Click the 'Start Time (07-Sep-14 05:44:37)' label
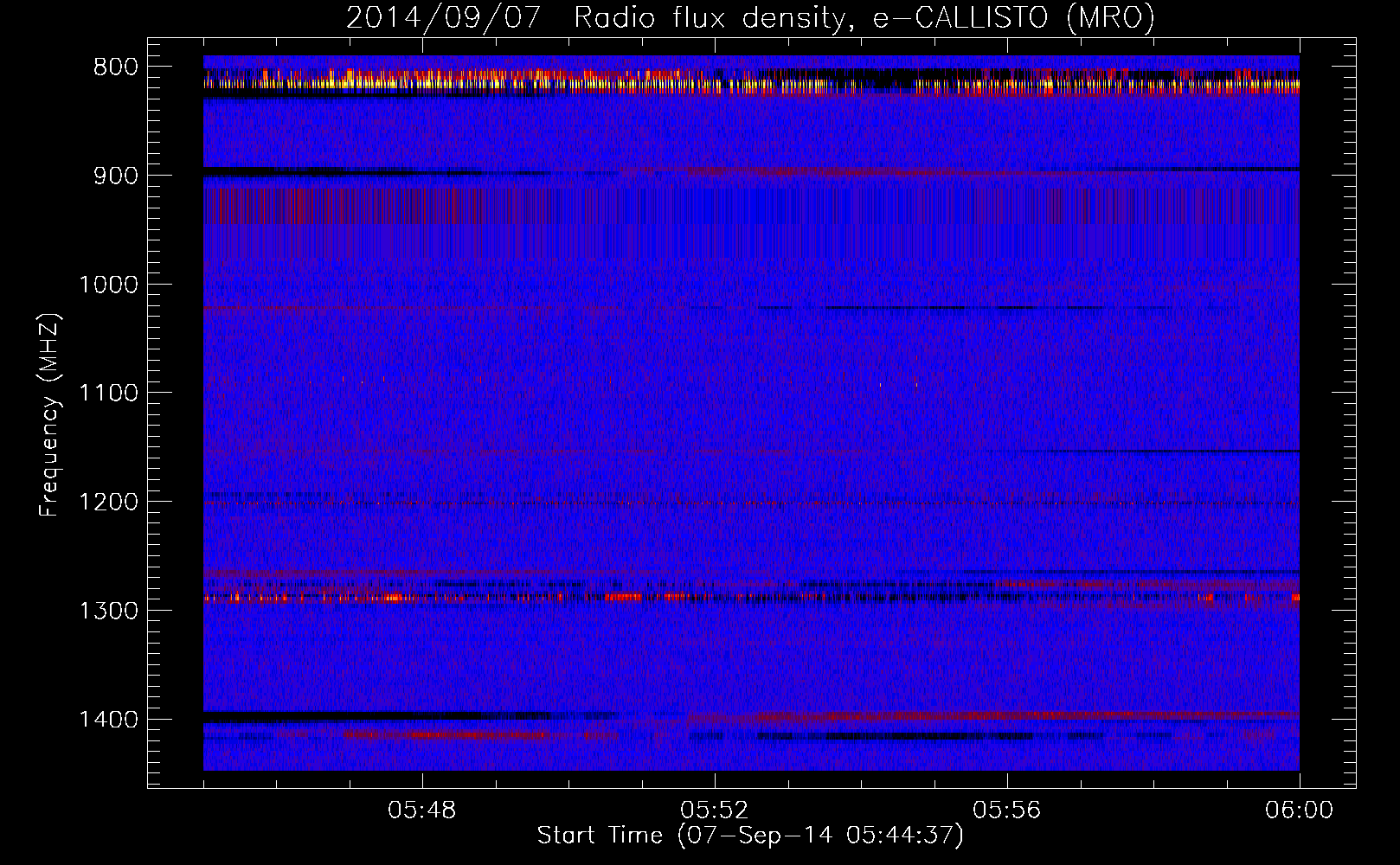 750,836
